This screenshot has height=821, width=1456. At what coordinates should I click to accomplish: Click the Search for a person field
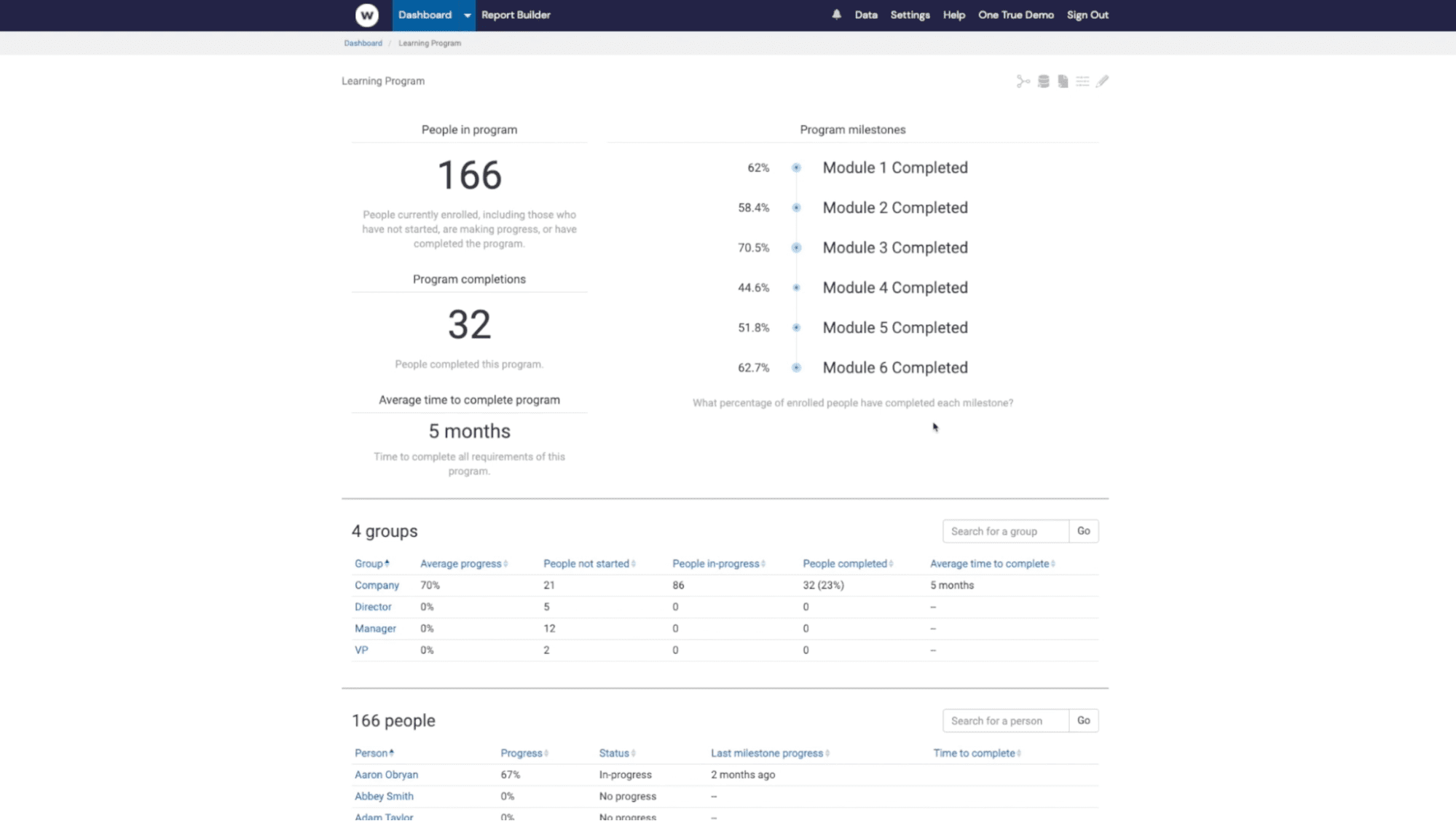coord(1005,720)
